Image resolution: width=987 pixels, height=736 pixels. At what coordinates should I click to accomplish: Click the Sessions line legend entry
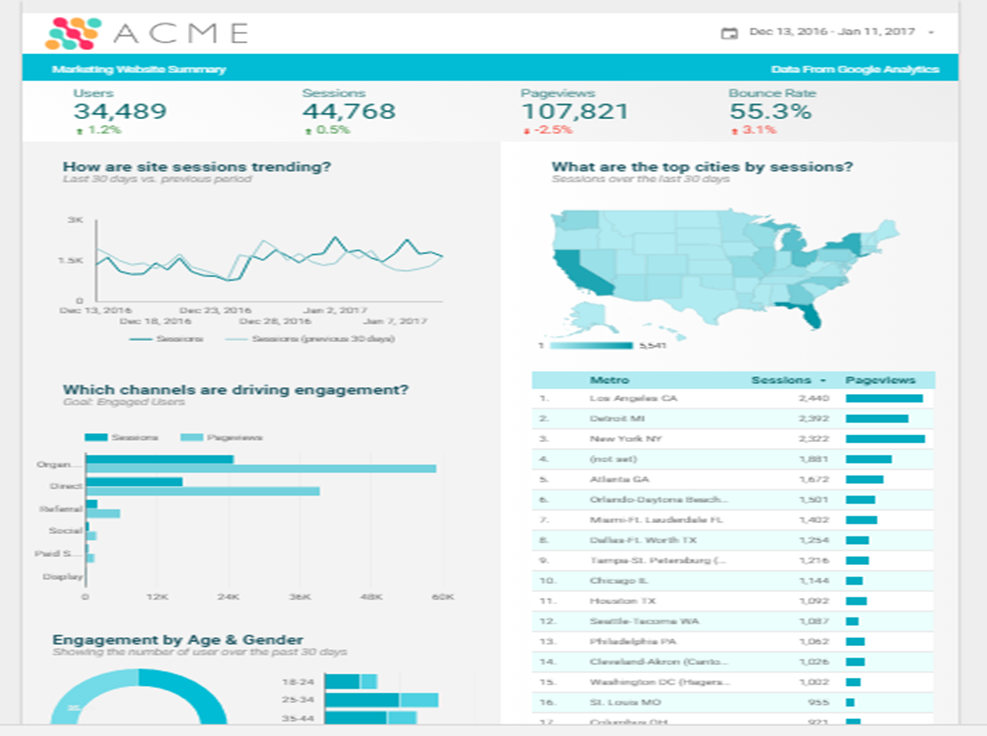(166, 339)
